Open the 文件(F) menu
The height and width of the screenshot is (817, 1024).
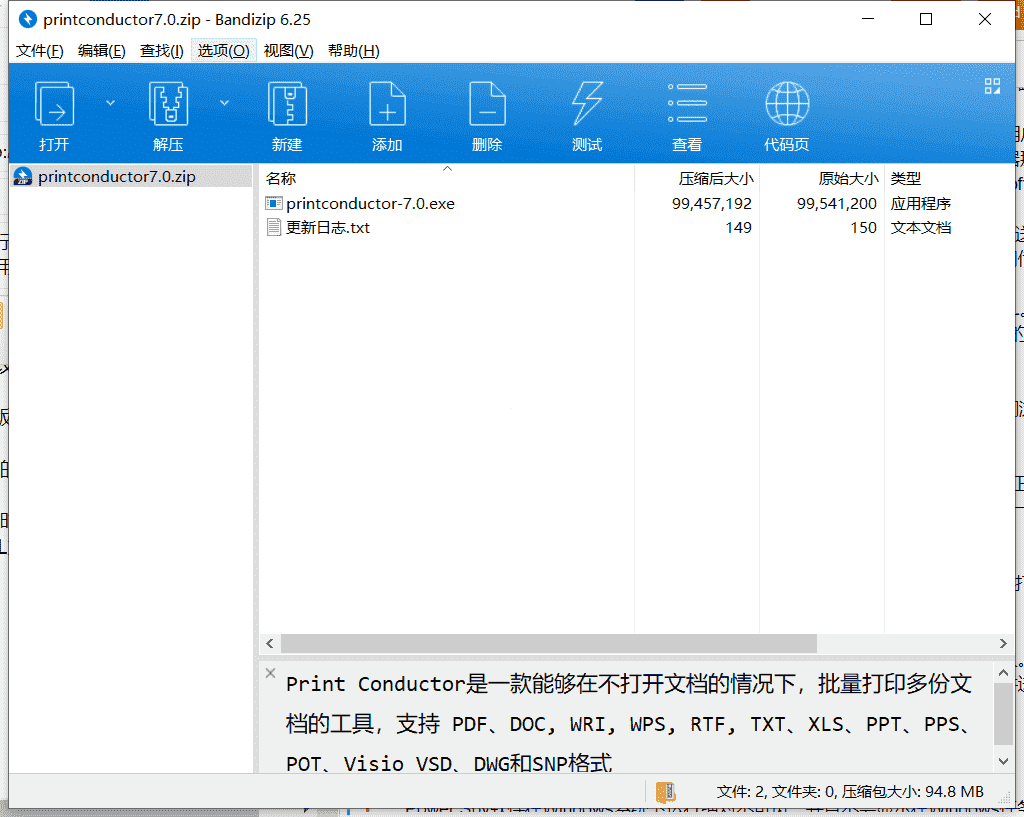[39, 51]
